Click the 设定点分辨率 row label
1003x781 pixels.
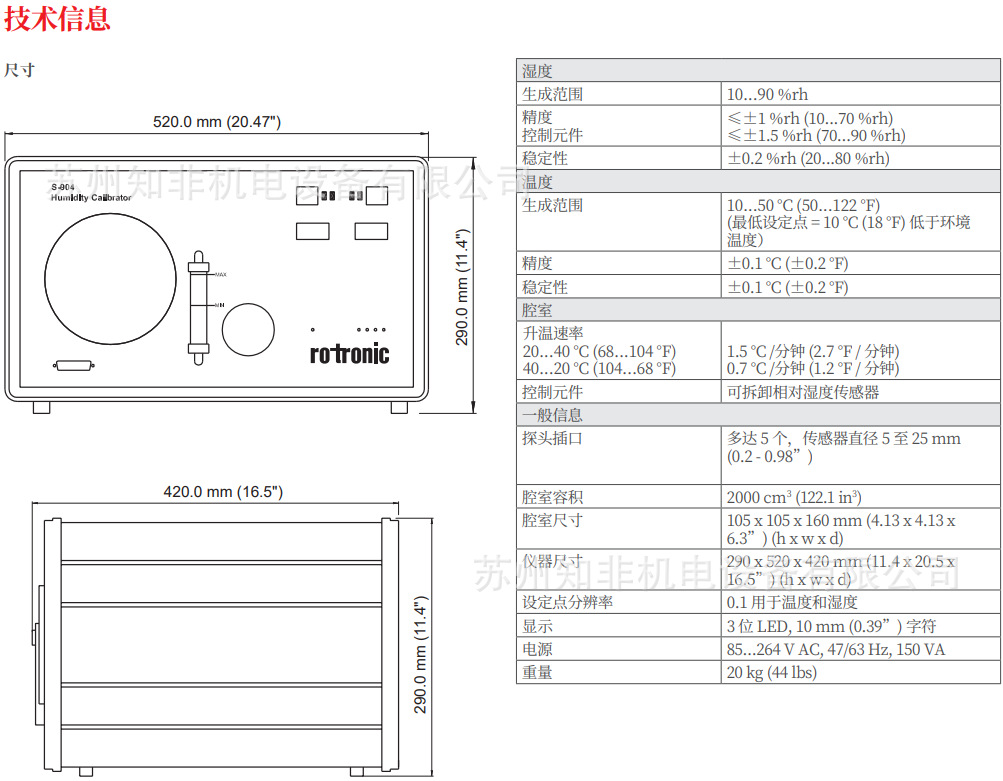coord(567,602)
